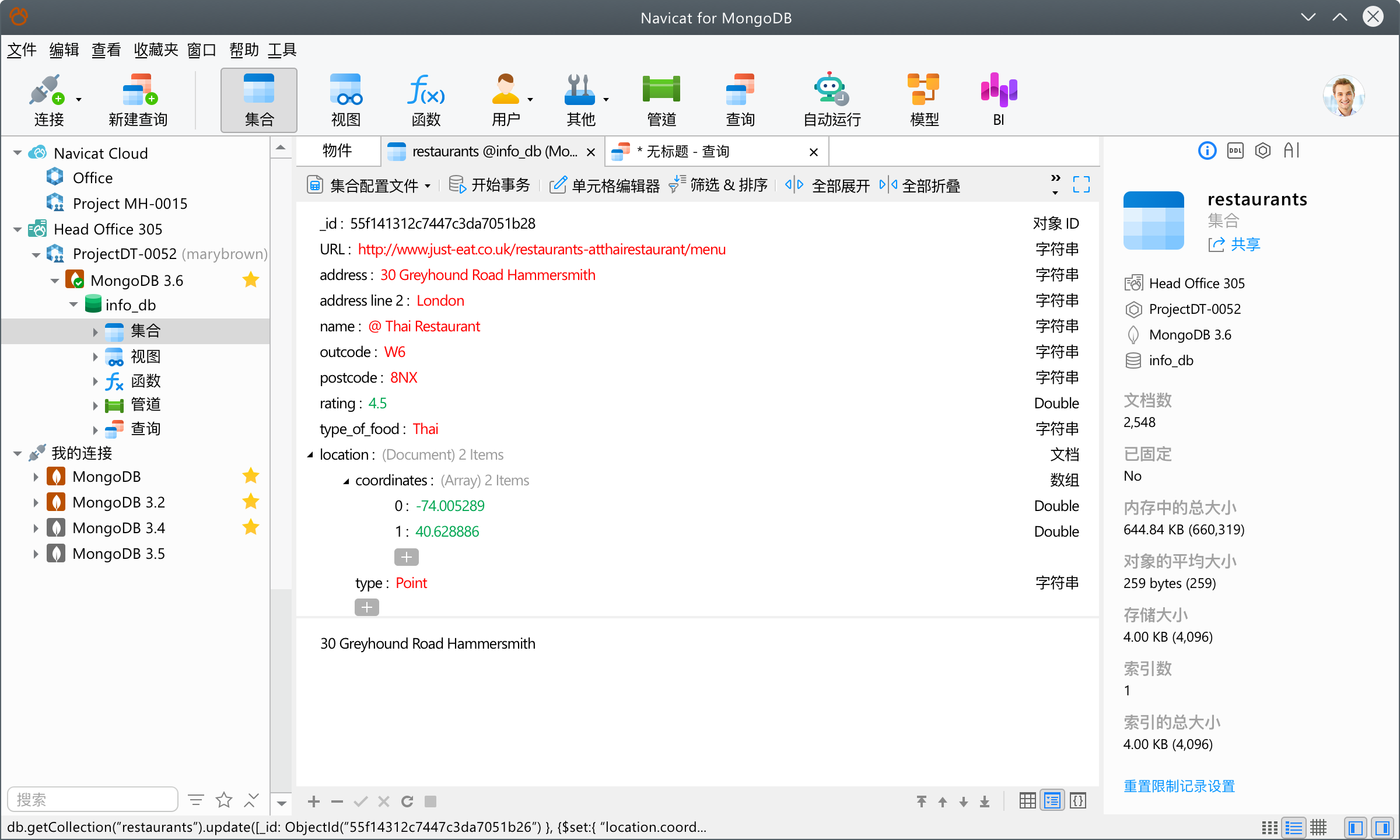Close the restaurants @info_db tab

pyautogui.click(x=591, y=152)
